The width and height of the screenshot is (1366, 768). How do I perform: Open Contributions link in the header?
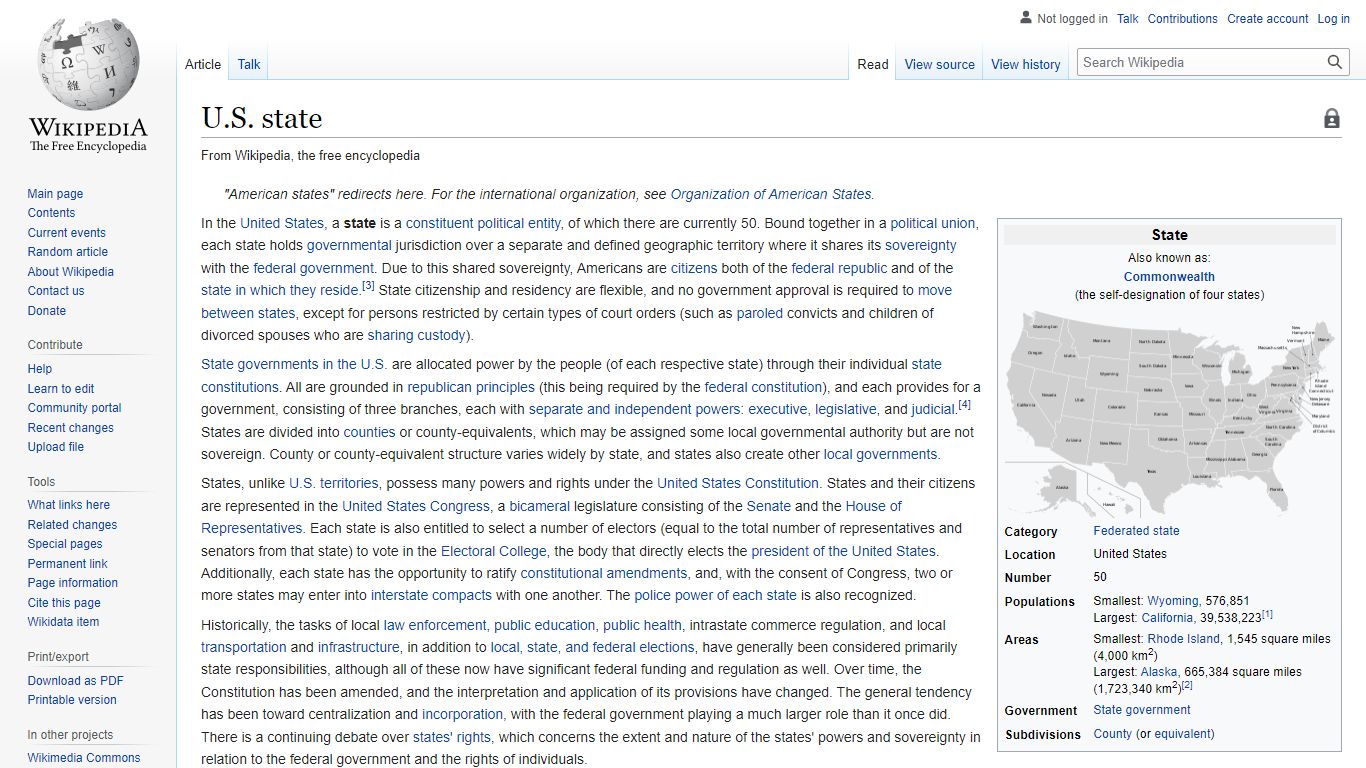(1183, 19)
